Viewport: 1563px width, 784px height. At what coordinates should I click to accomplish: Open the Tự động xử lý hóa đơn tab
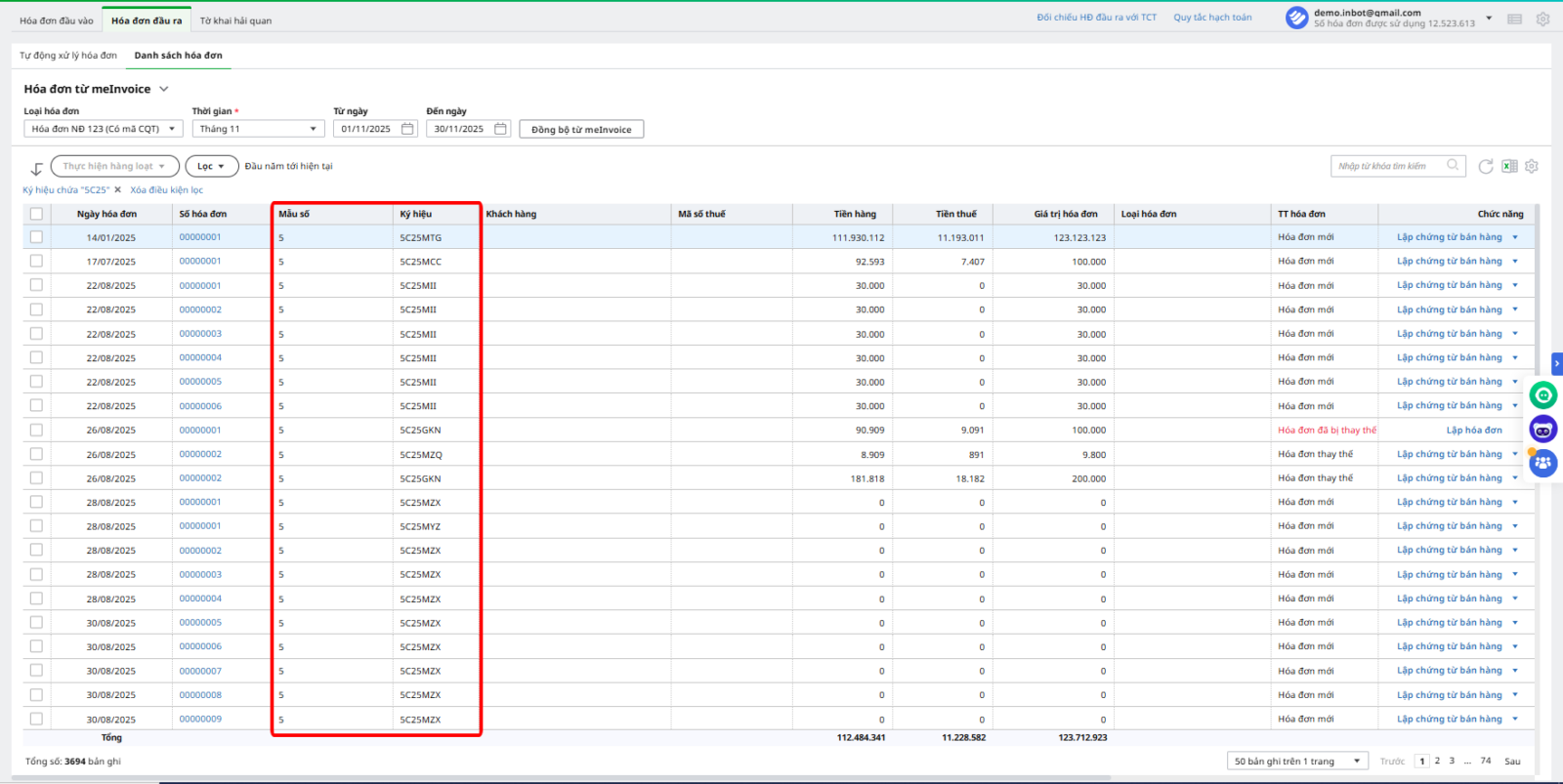[x=68, y=56]
